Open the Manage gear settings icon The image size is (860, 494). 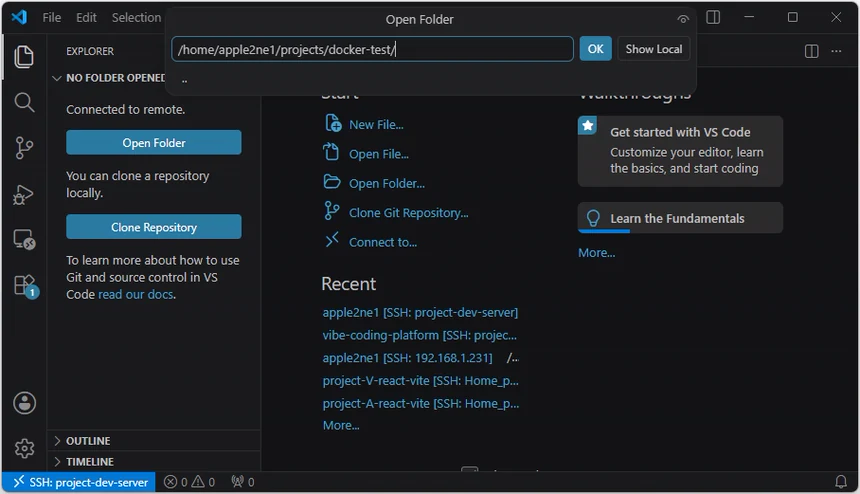tap(25, 448)
